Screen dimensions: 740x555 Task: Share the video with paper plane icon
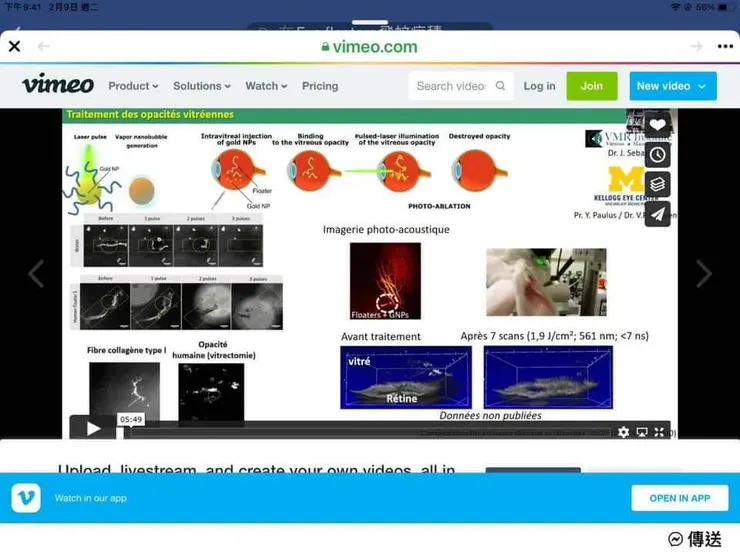(657, 214)
